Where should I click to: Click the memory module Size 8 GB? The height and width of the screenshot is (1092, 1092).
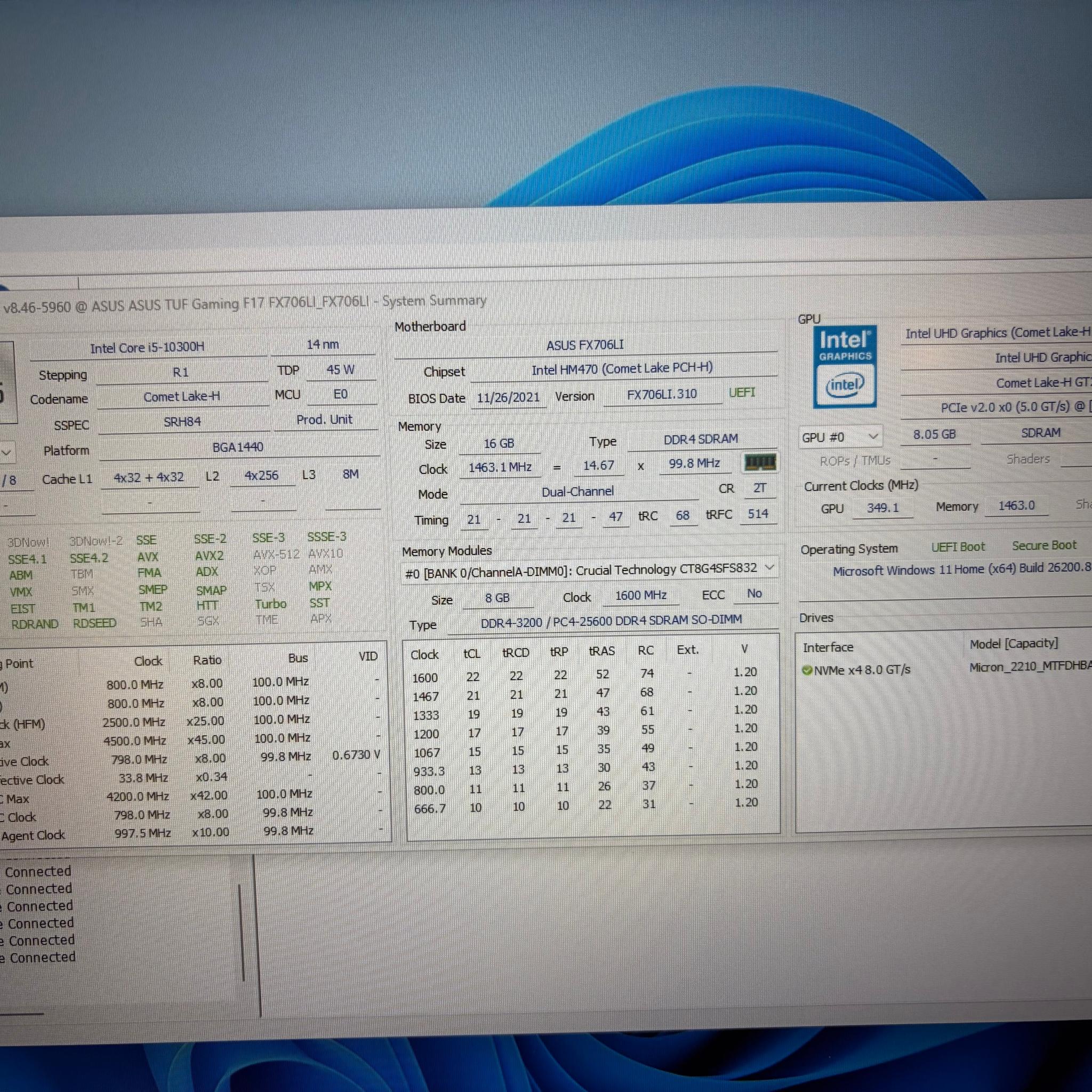[x=497, y=598]
